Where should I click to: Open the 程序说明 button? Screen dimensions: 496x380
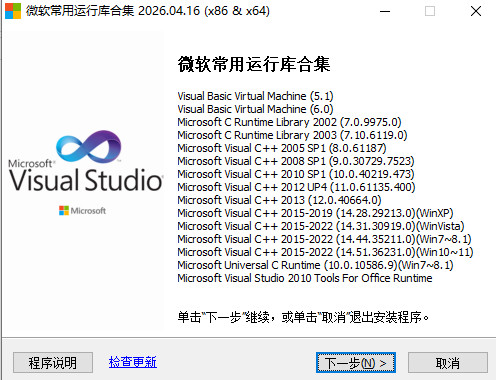[53, 363]
